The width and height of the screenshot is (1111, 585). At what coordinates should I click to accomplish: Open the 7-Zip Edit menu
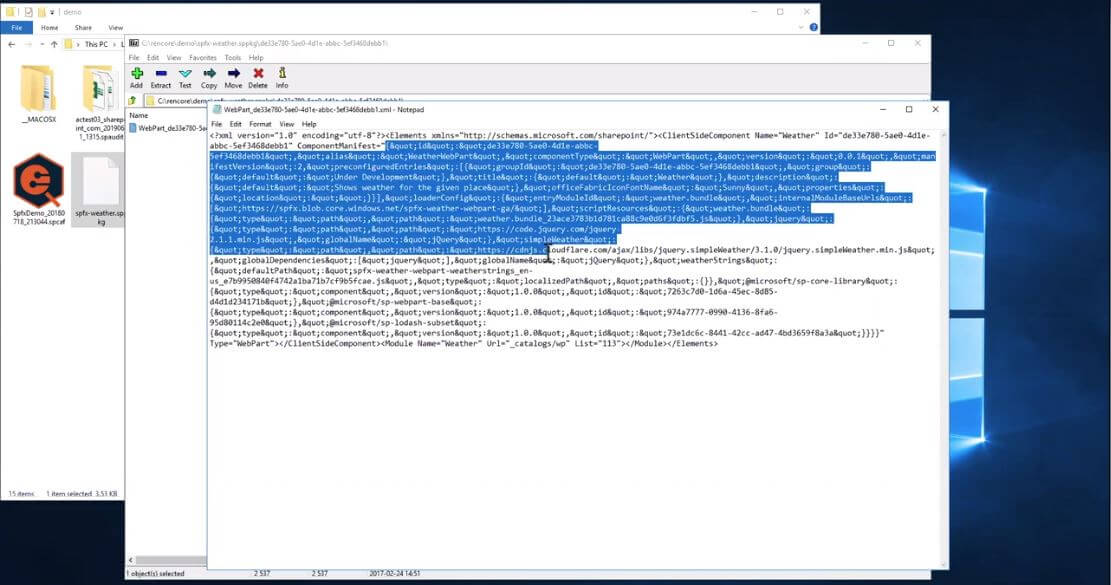pos(153,58)
